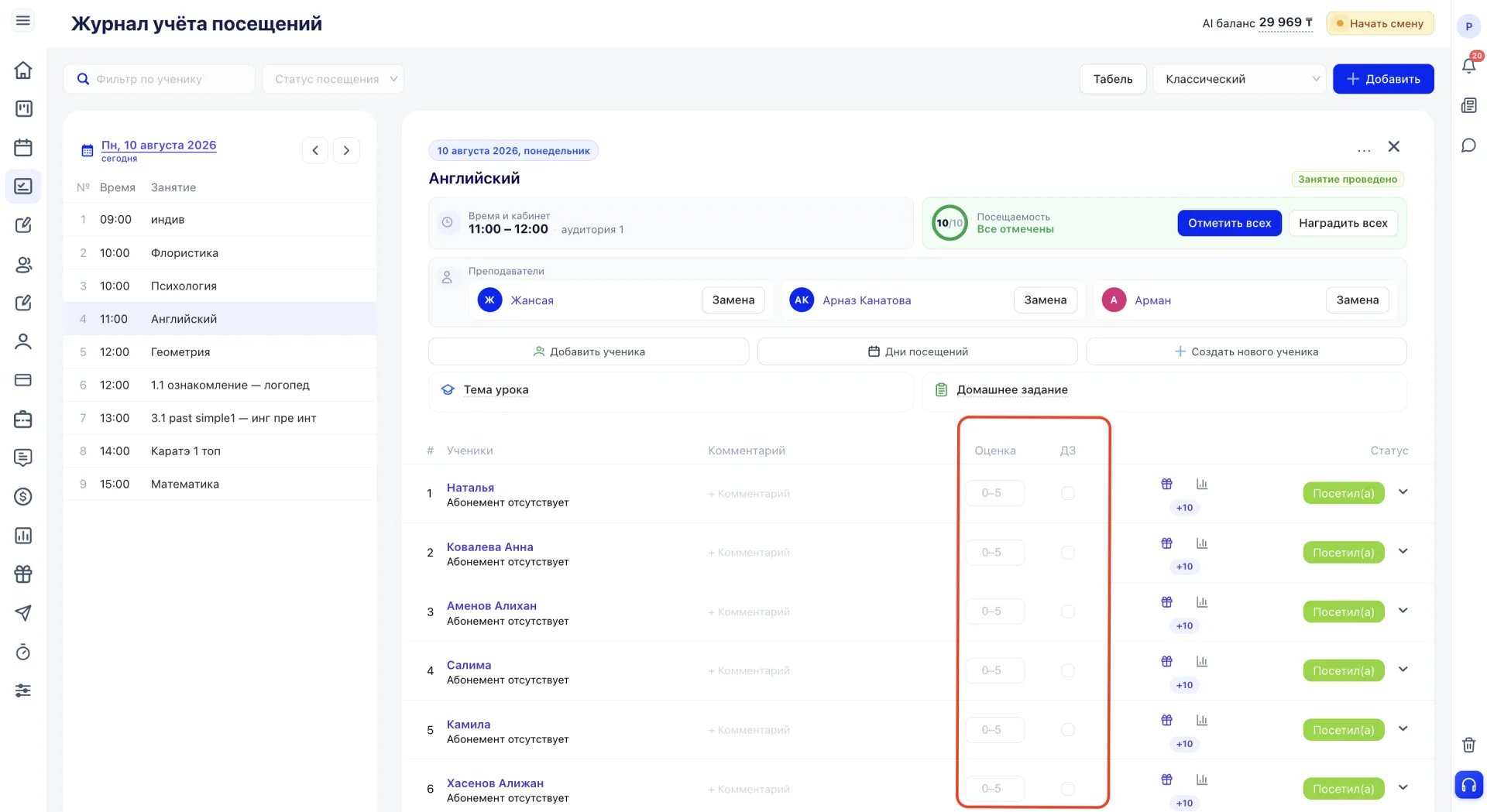Expand status chevron for Салима
Screen dimensions: 1487x812
pos(1403,670)
